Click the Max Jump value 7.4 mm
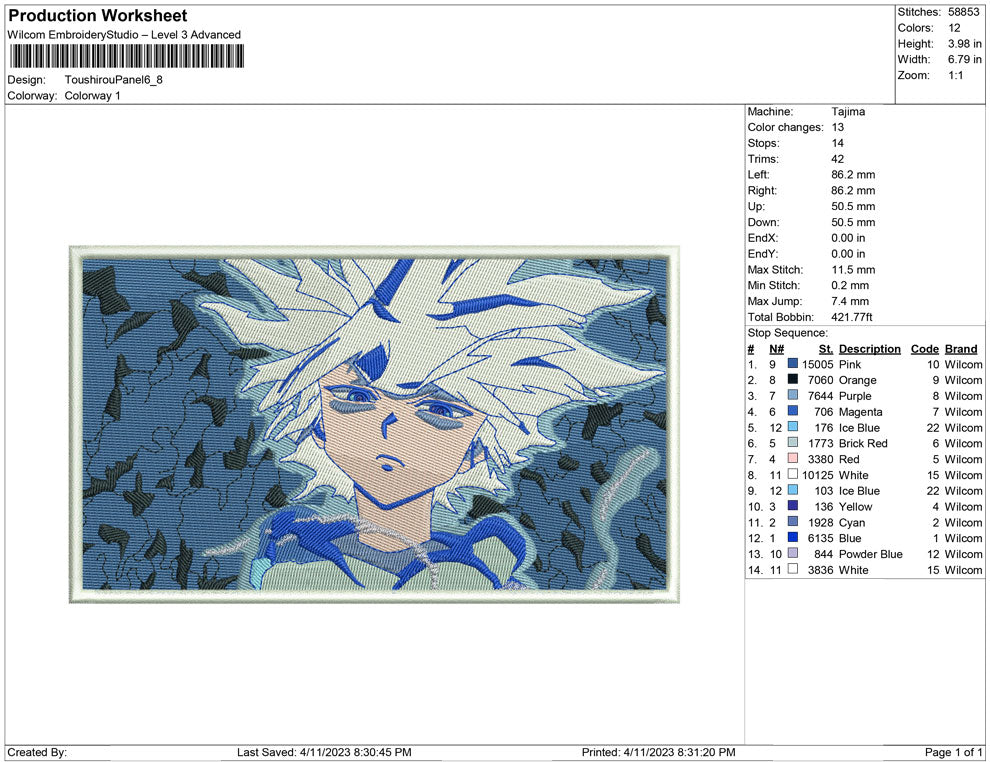The width and height of the screenshot is (990, 762). tap(850, 301)
